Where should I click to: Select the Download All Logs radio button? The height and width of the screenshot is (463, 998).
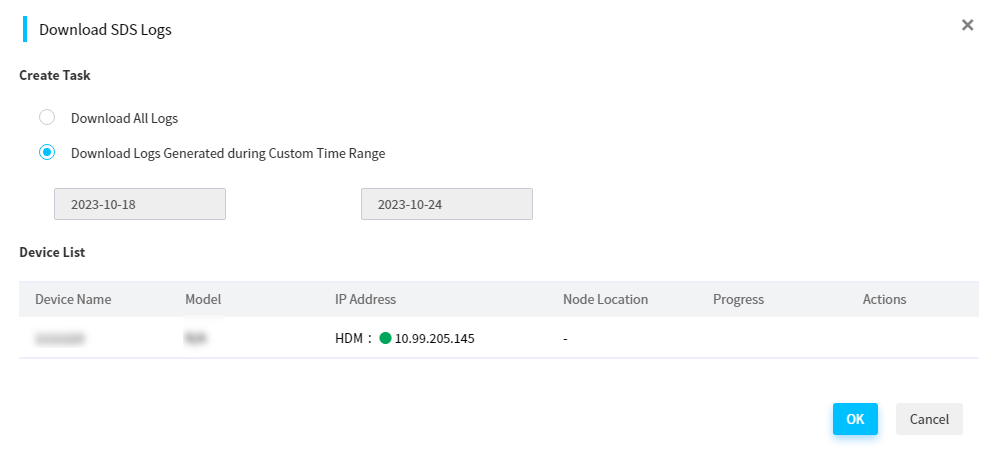pyautogui.click(x=47, y=117)
